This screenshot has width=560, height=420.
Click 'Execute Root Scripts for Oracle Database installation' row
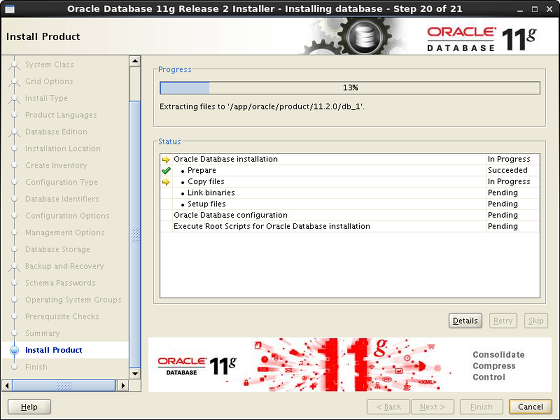click(350, 226)
